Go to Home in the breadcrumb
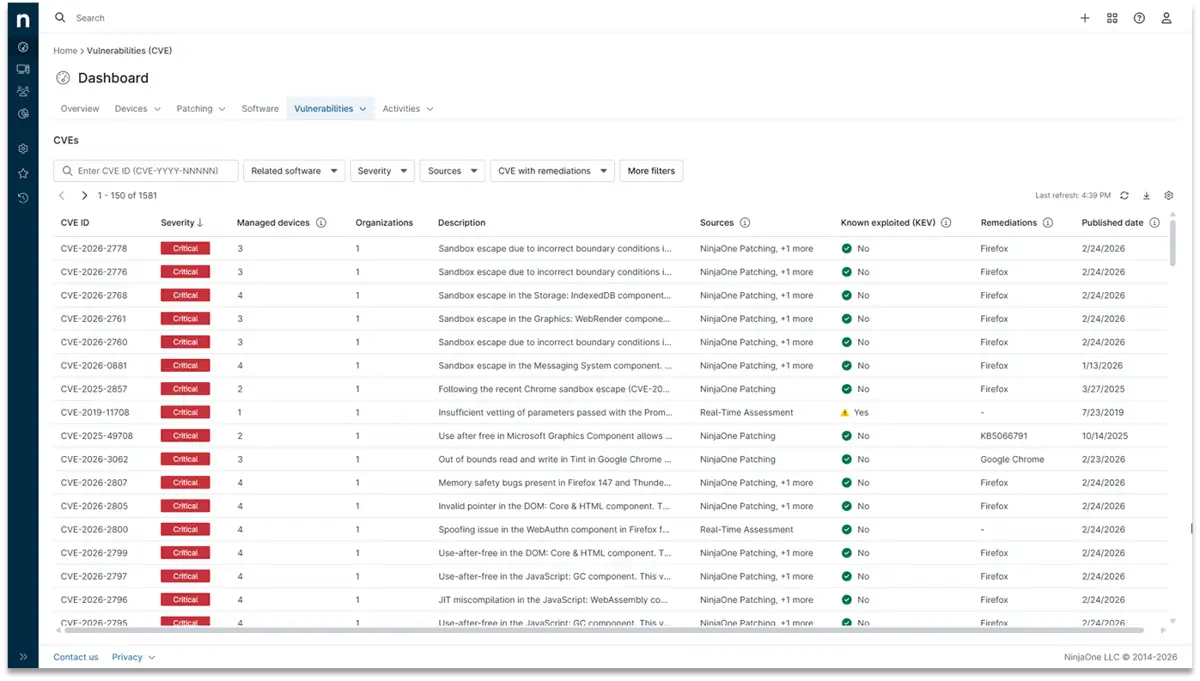The width and height of the screenshot is (1200, 681). pyautogui.click(x=65, y=50)
